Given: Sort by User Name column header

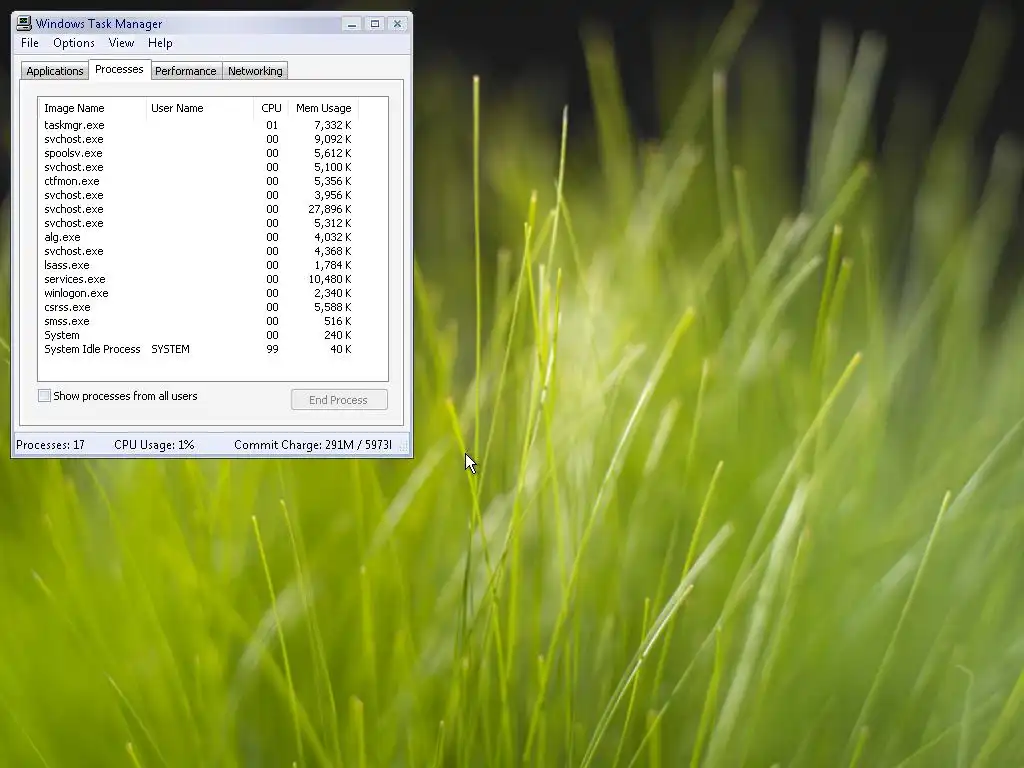Looking at the screenshot, I should pyautogui.click(x=200, y=108).
